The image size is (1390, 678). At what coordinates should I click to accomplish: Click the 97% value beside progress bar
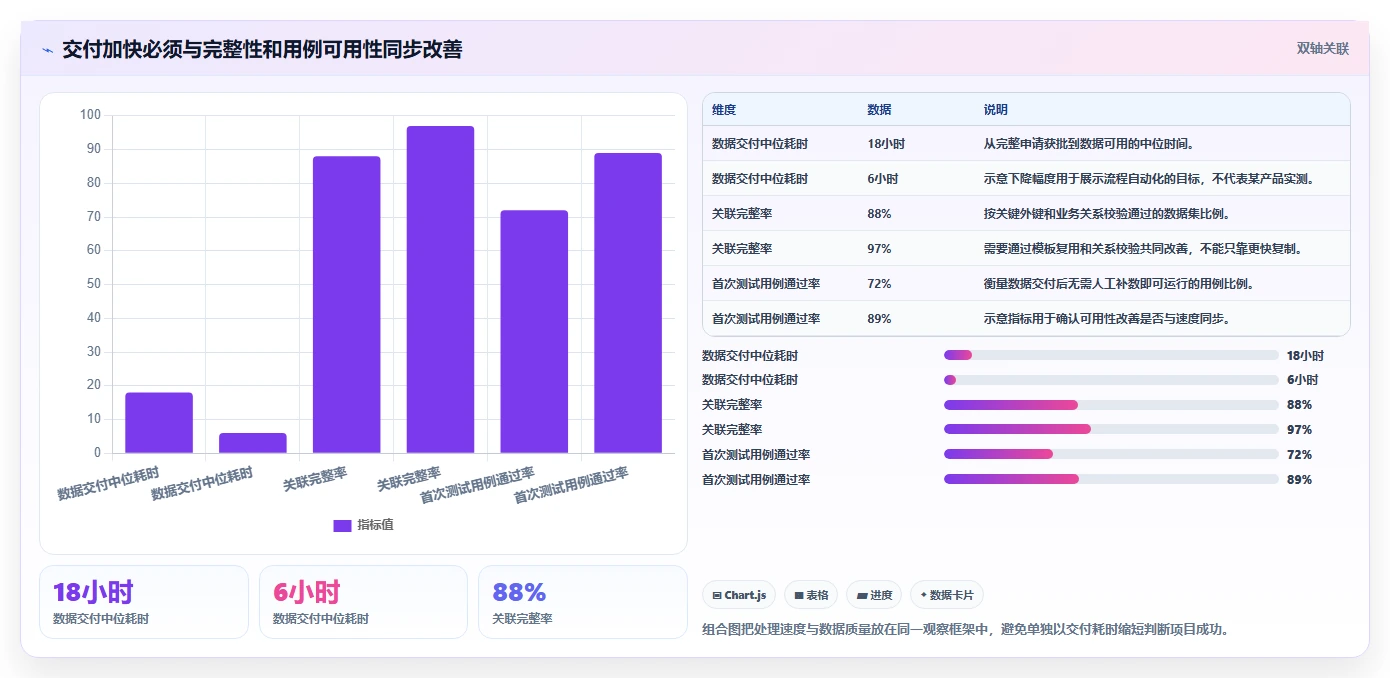click(x=1299, y=430)
